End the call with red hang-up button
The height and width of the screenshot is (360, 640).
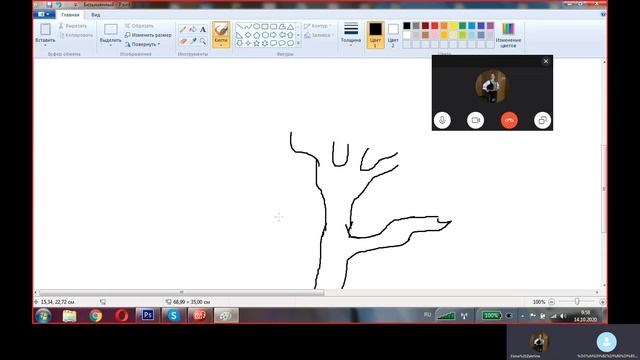[x=509, y=120]
